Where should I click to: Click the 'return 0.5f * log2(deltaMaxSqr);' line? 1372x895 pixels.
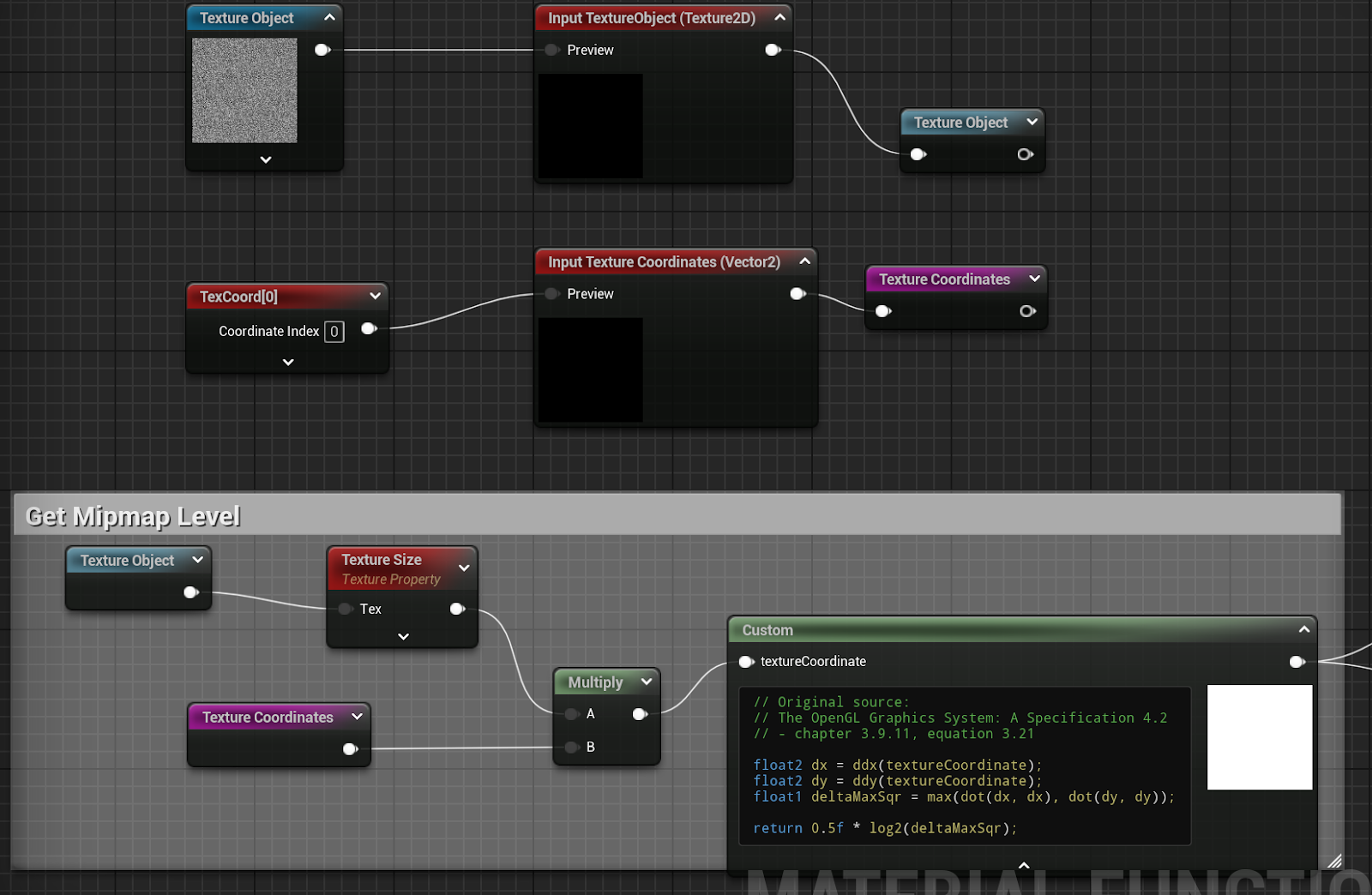[885, 828]
